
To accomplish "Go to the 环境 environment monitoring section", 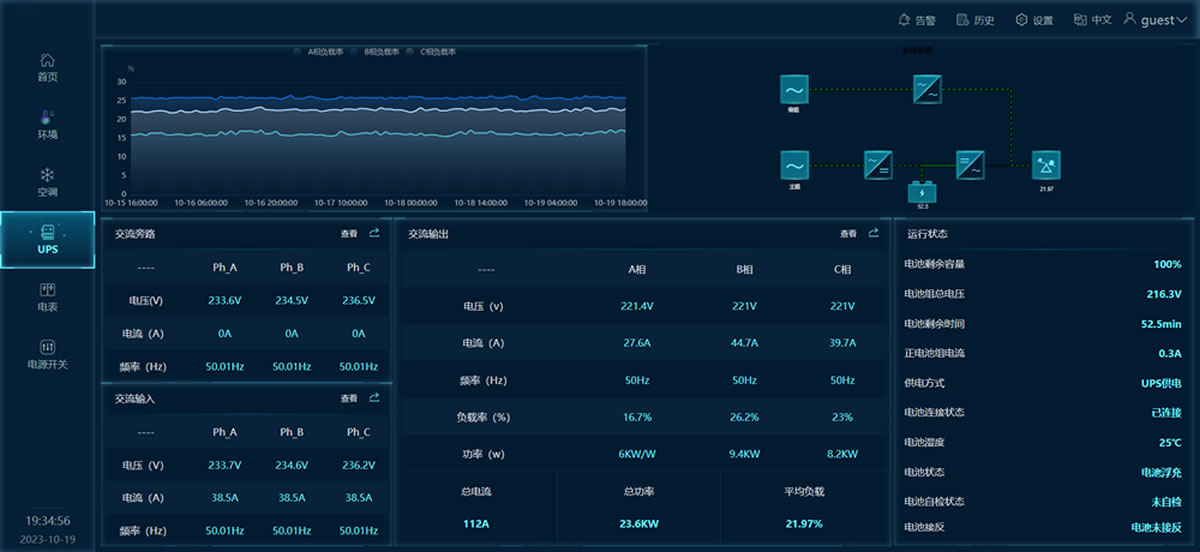I will pos(47,125).
